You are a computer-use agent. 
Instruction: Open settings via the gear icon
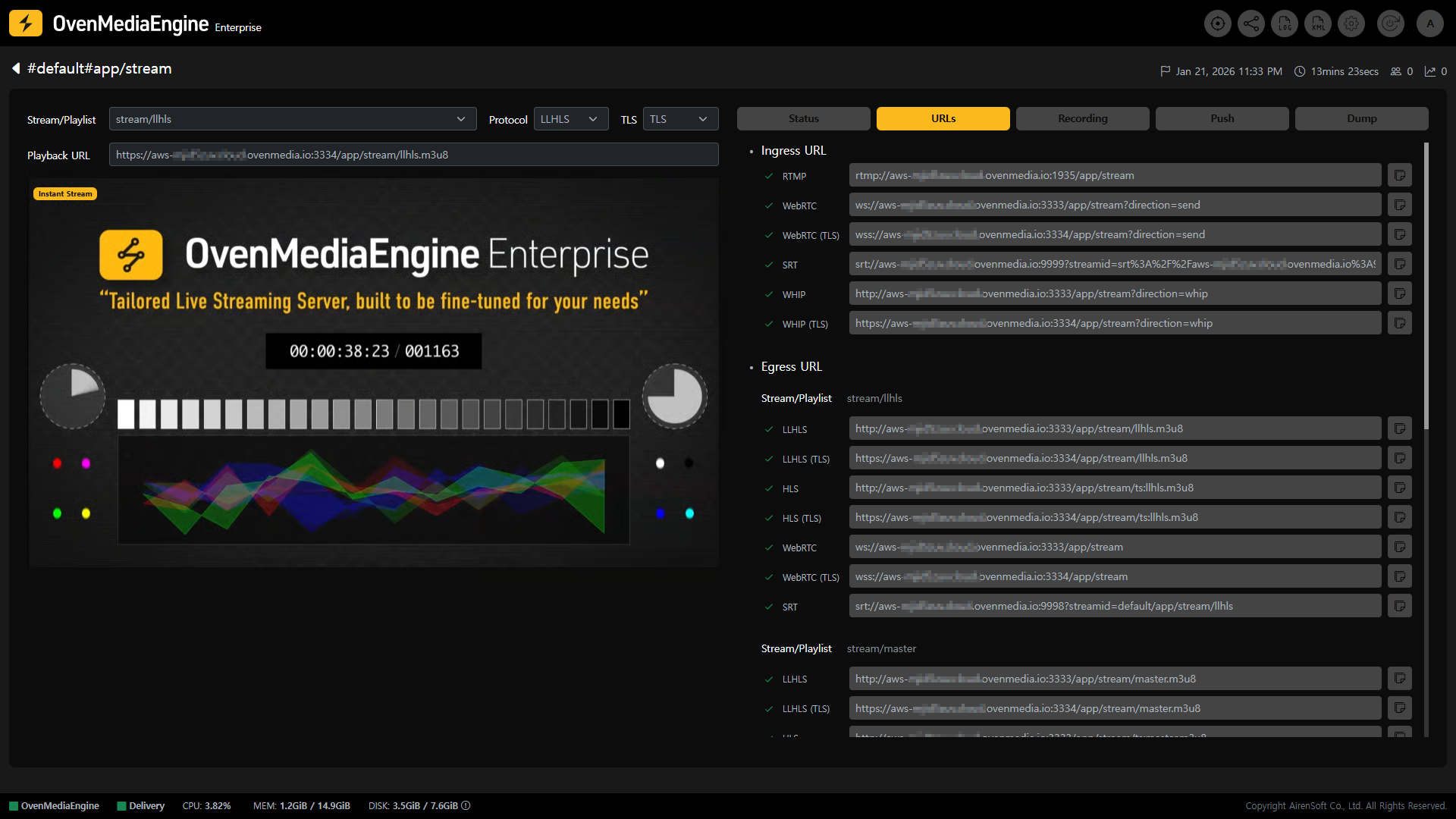[x=1351, y=24]
